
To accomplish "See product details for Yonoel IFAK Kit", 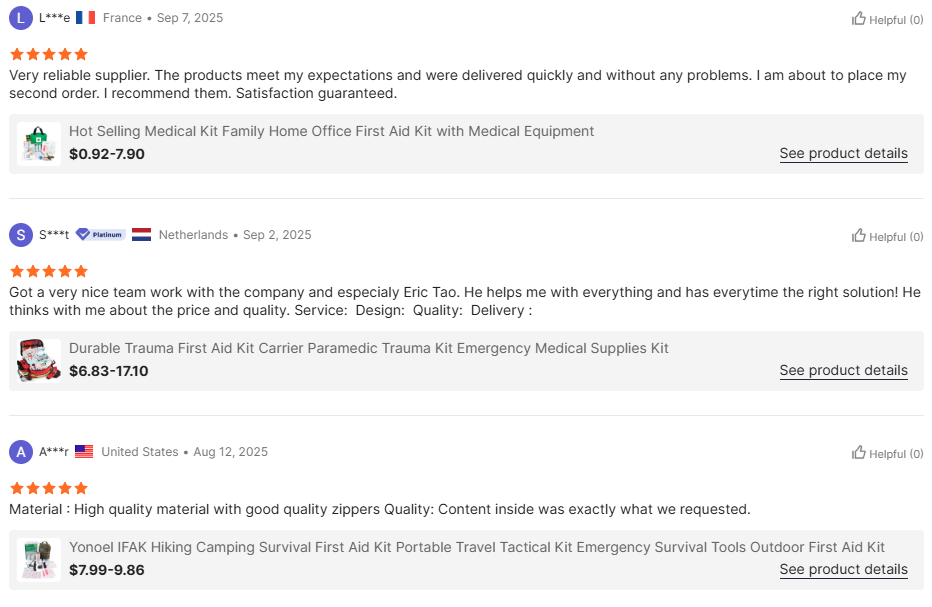I will tap(843, 569).
